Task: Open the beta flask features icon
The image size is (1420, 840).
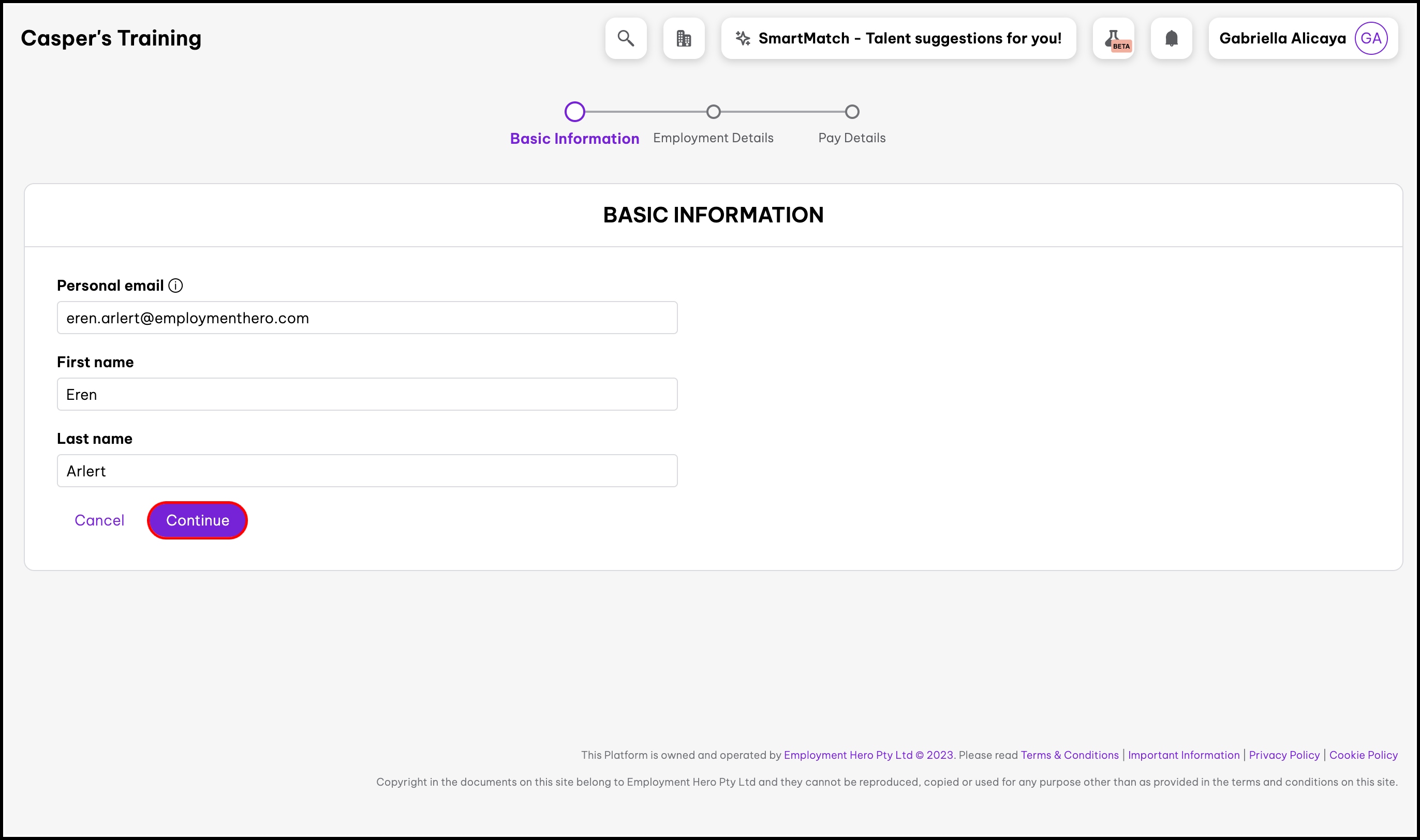Action: (x=1113, y=38)
